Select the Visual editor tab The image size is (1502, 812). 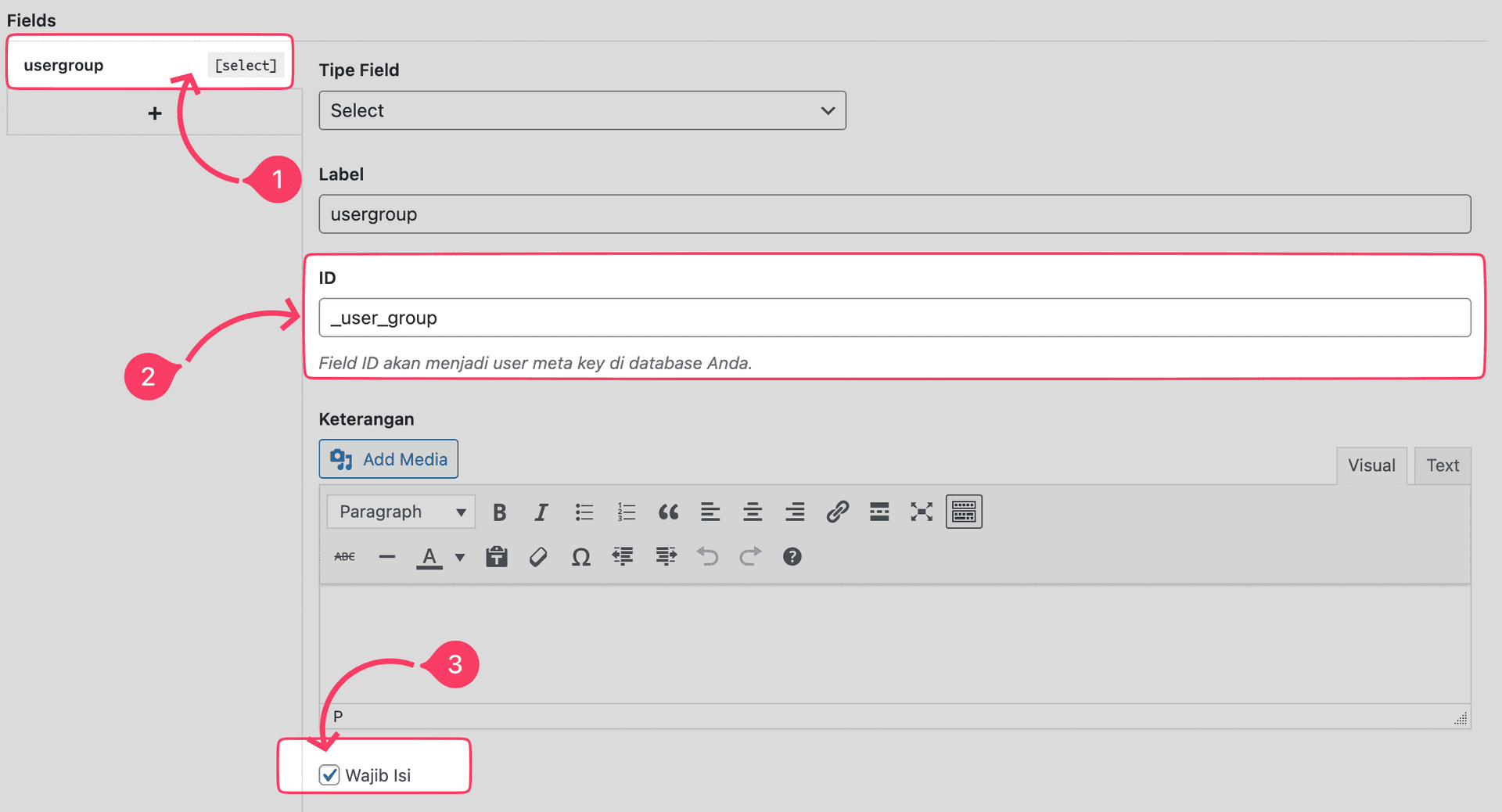pos(1371,465)
